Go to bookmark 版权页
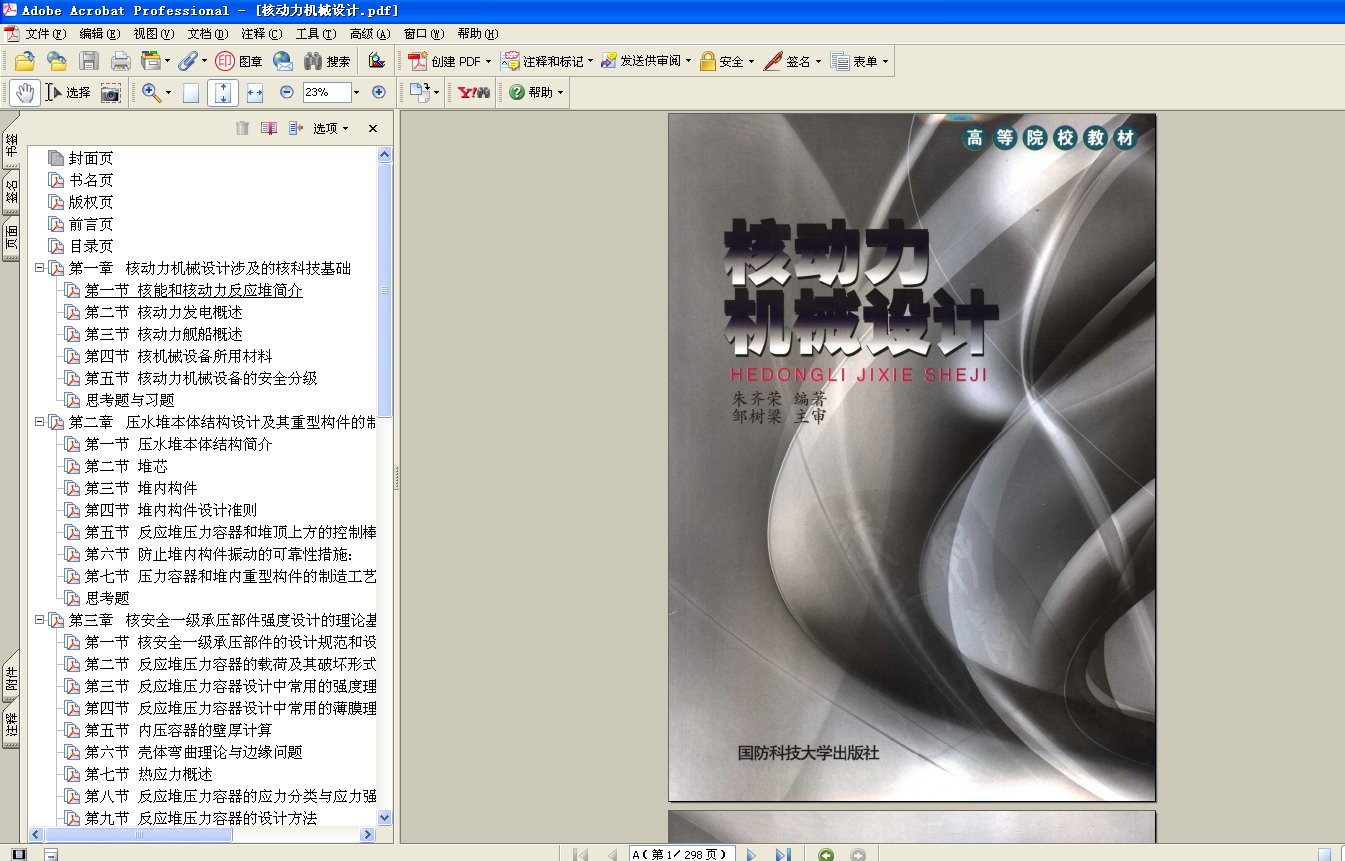The height and width of the screenshot is (861, 1345). click(x=91, y=202)
